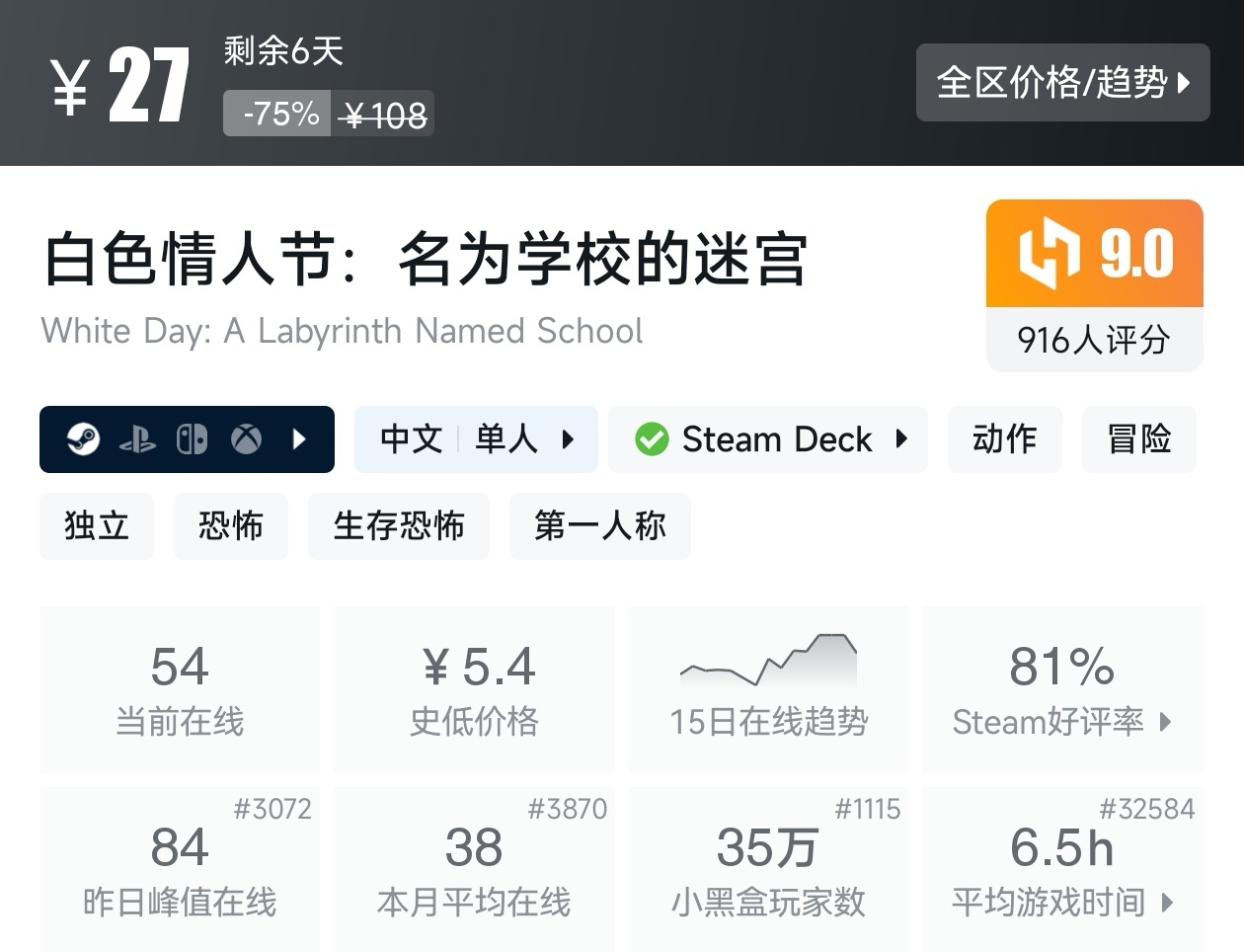The width and height of the screenshot is (1244, 952).
Task: Select the 独立 genre tag
Action: 96,526
